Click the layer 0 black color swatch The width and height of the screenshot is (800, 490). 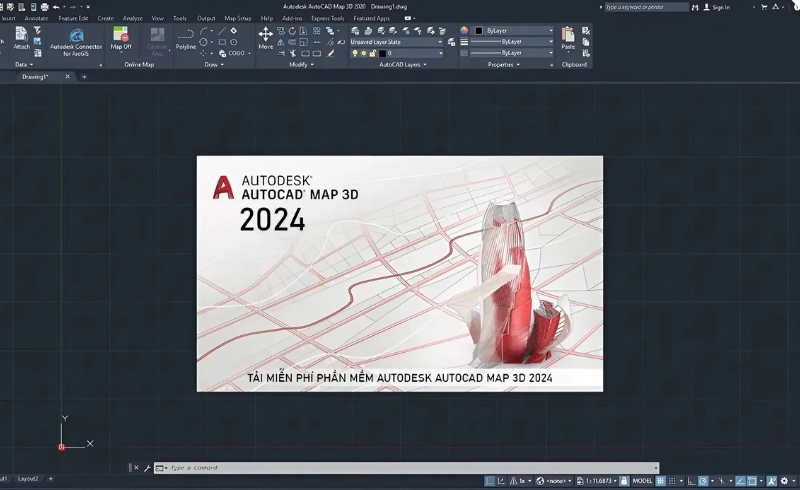(383, 53)
